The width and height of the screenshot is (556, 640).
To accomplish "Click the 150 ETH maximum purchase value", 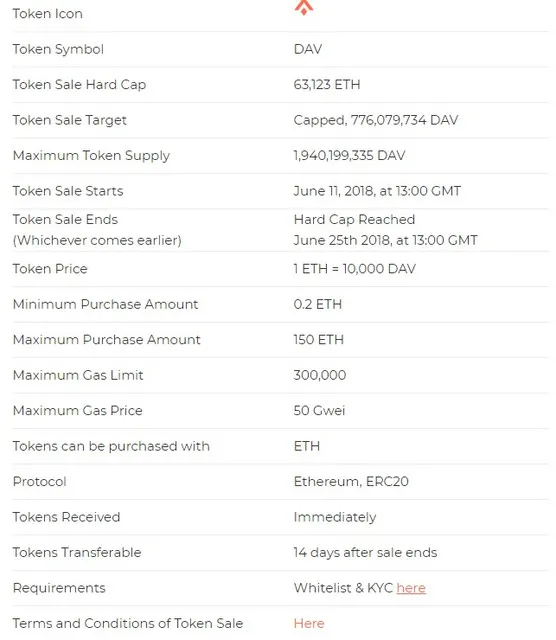I will pos(318,340).
